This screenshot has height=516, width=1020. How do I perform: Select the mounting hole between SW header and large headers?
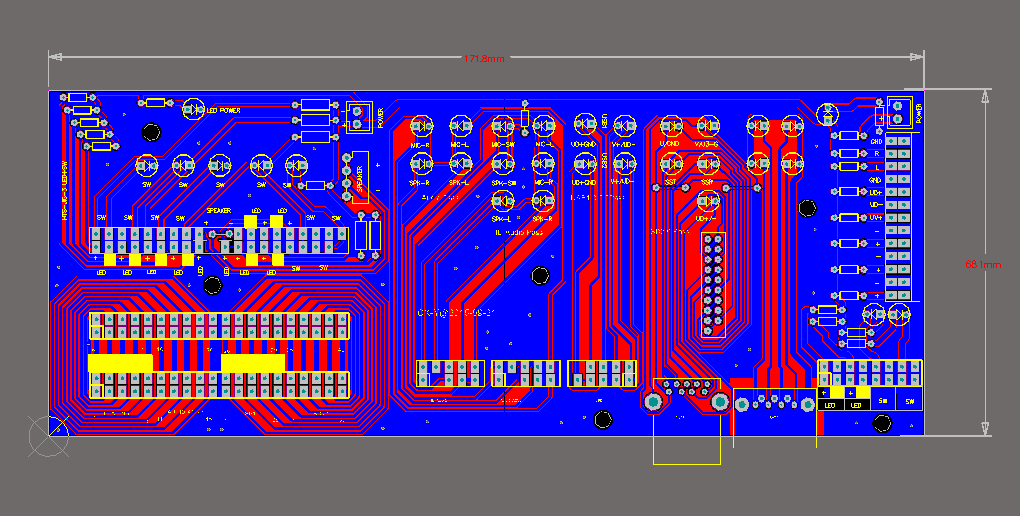tap(212, 285)
